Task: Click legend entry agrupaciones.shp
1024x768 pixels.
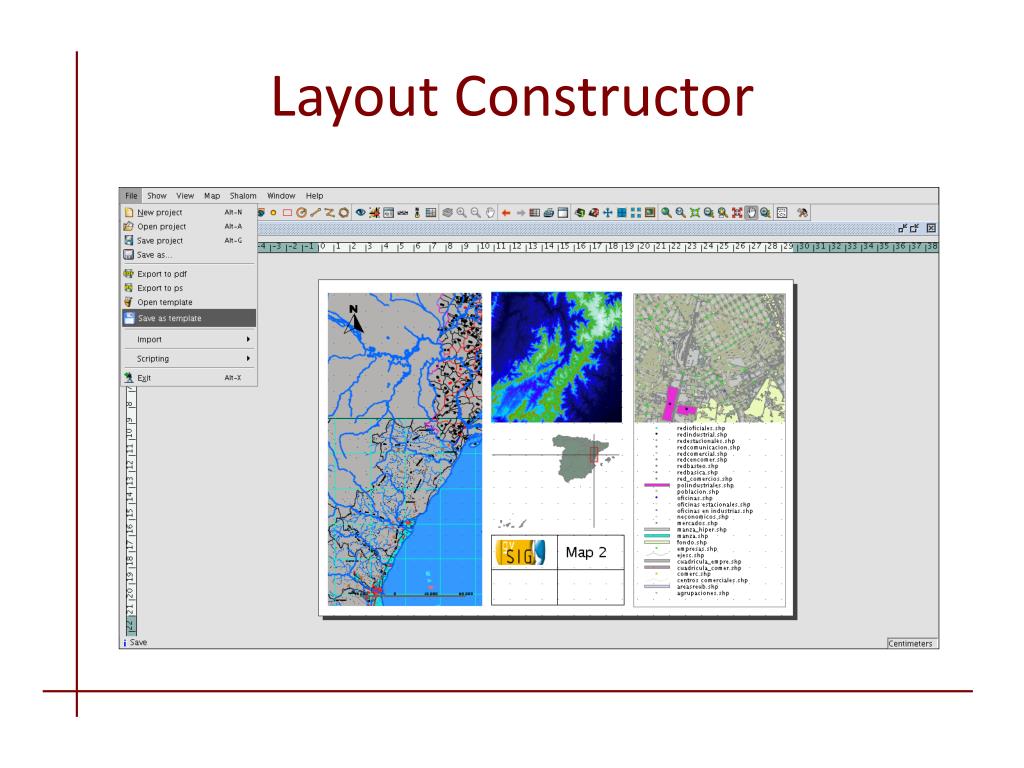Action: point(703,593)
